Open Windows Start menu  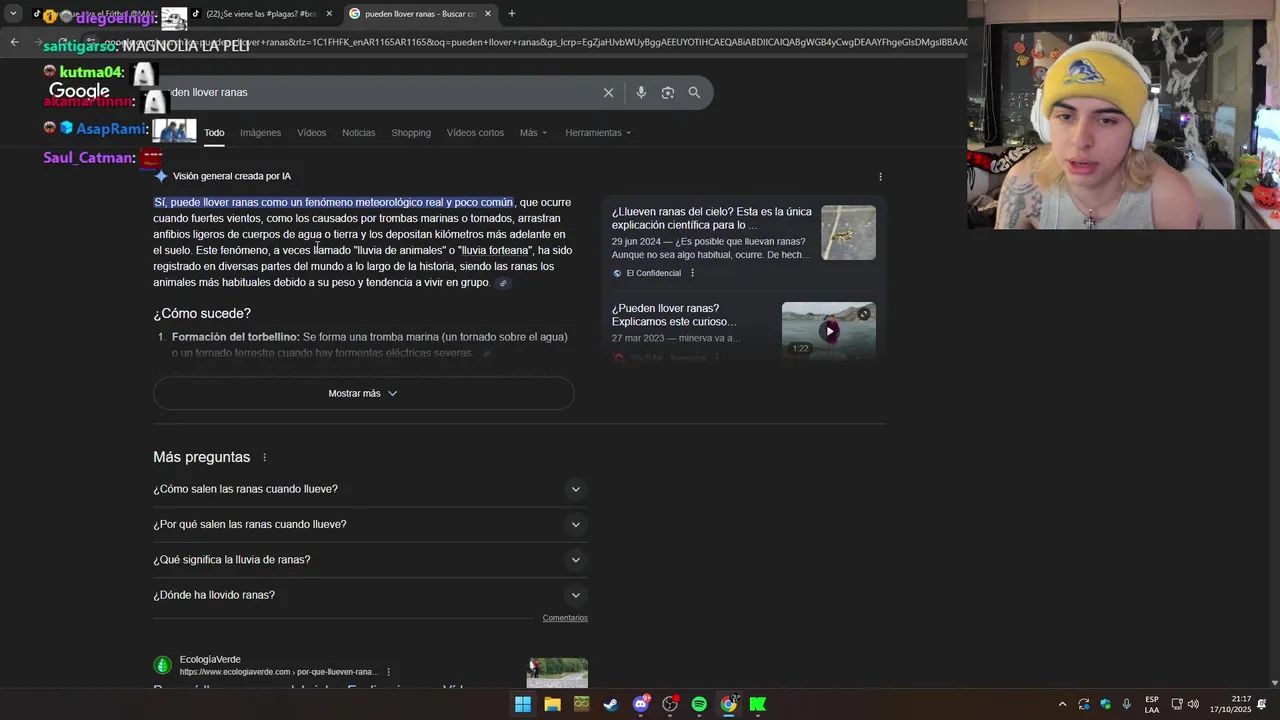tap(523, 704)
